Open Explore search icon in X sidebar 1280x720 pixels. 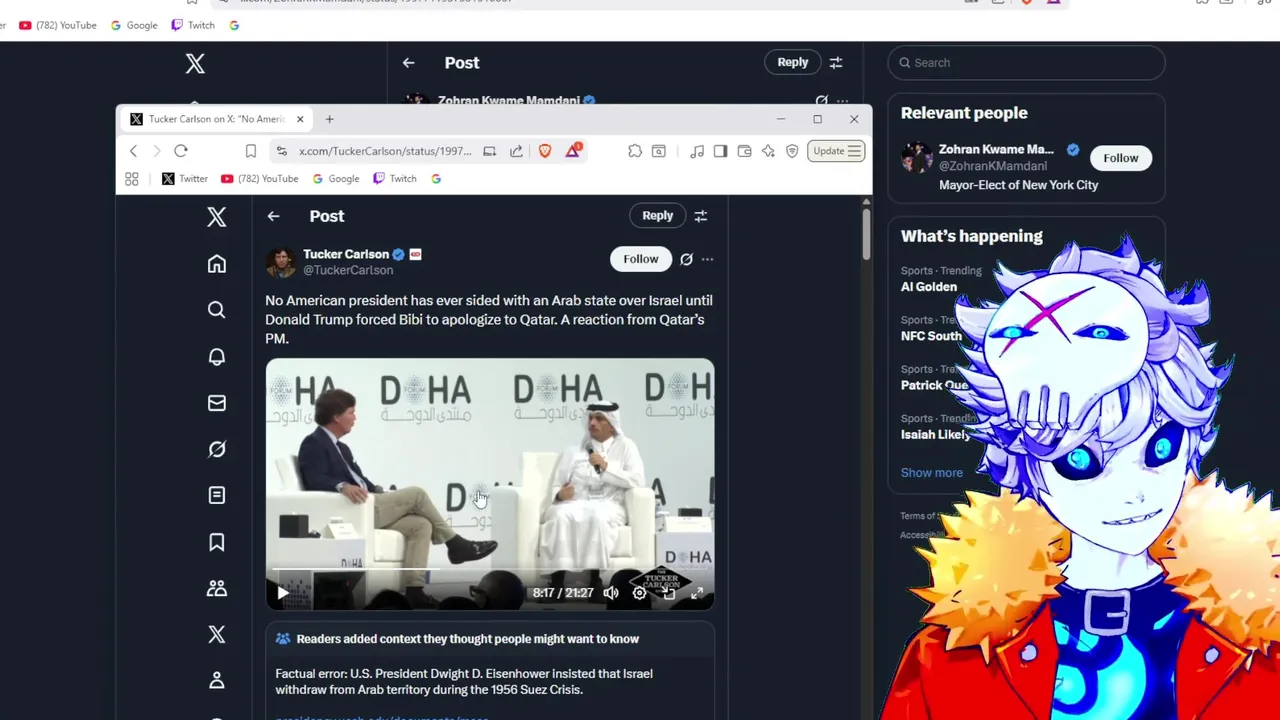(x=217, y=310)
